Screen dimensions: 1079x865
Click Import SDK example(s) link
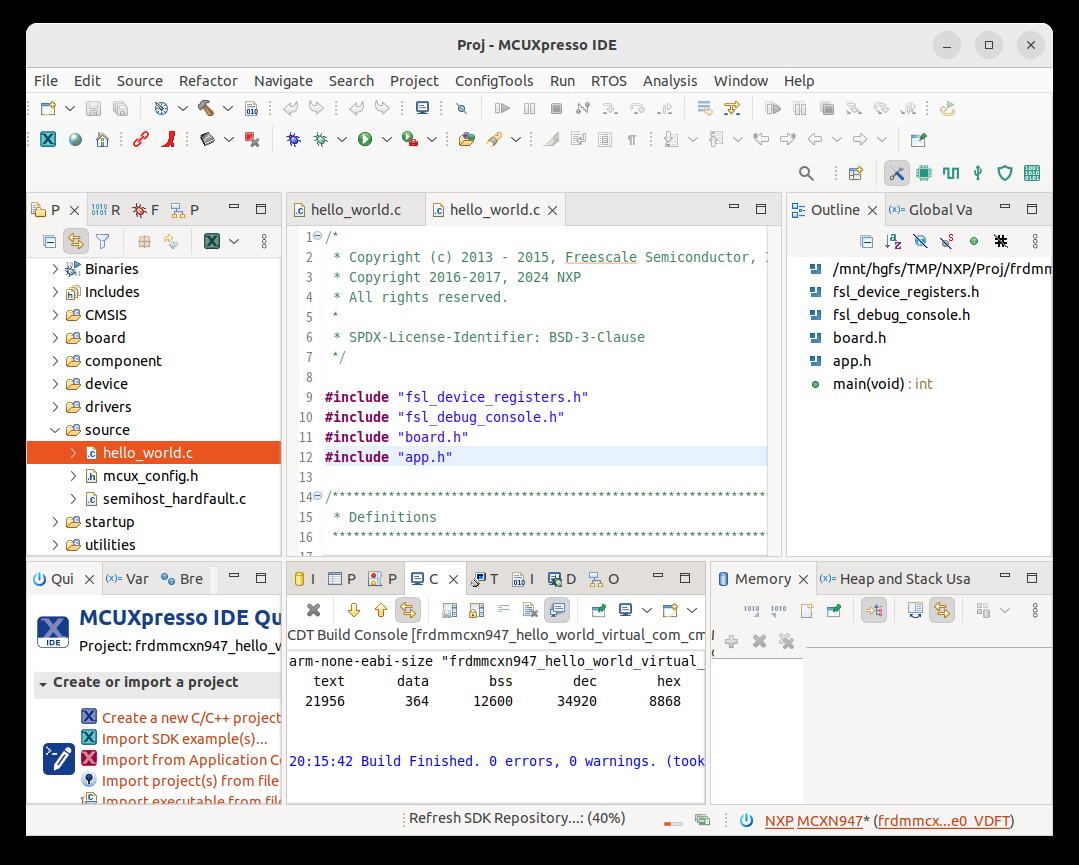coord(184,739)
